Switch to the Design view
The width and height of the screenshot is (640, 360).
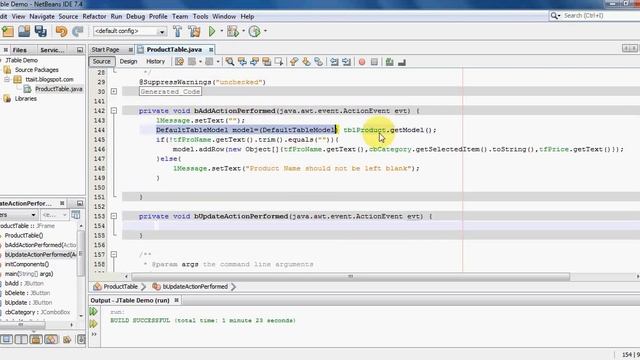pyautogui.click(x=128, y=62)
